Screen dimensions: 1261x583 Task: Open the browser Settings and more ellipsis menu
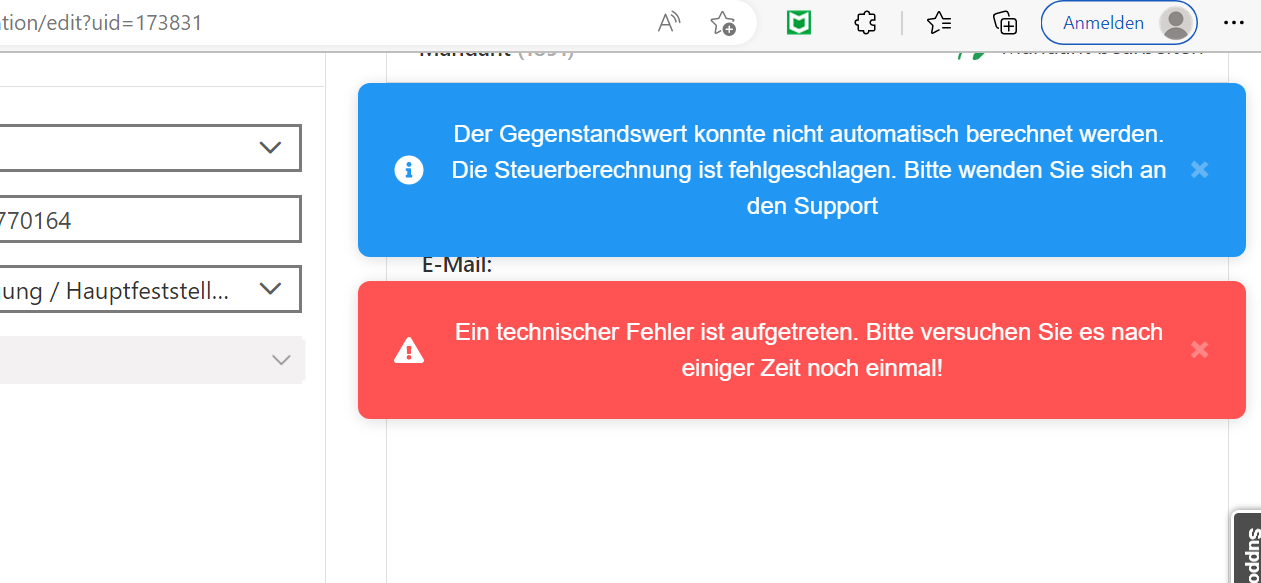[x=1234, y=23]
